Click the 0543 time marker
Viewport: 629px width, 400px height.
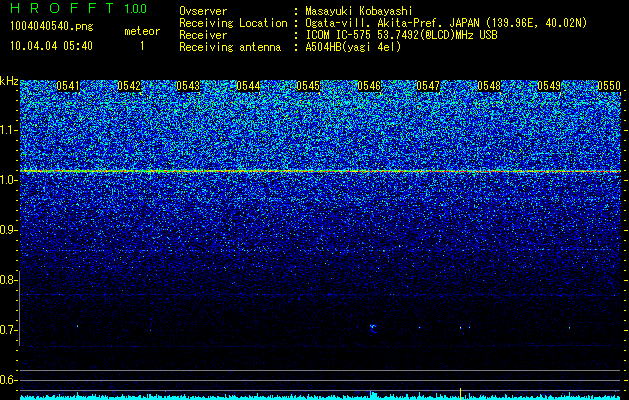pyautogui.click(x=188, y=86)
